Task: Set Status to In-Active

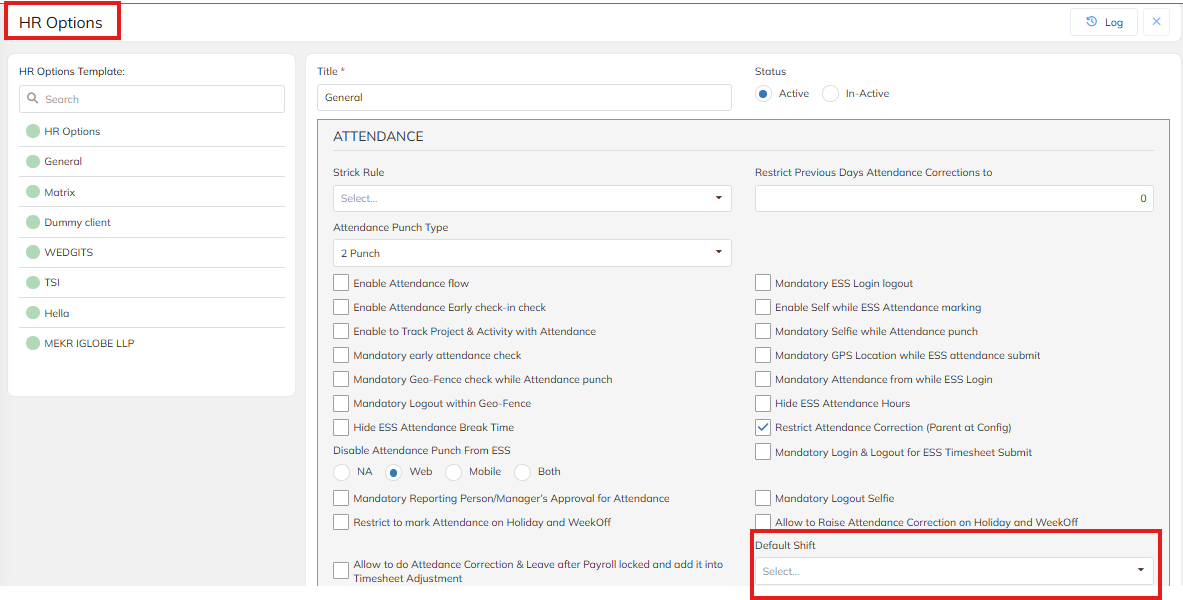Action: (x=831, y=94)
